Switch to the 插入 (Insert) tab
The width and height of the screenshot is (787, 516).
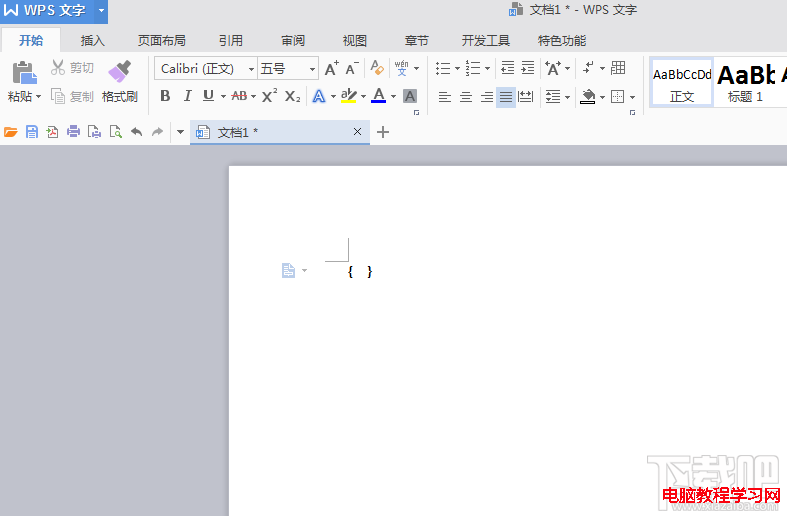pyautogui.click(x=92, y=41)
